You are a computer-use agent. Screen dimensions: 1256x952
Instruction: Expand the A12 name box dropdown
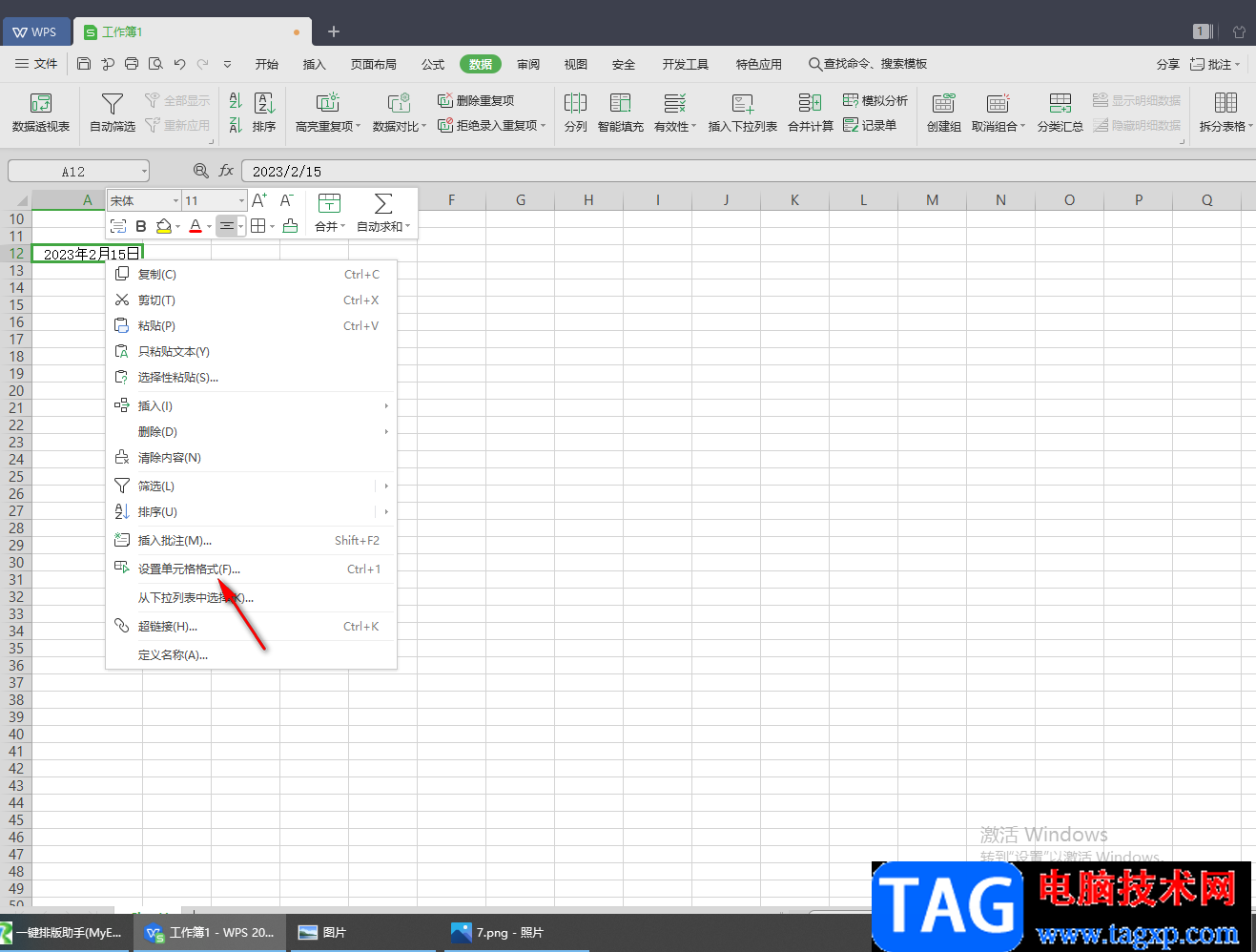point(144,172)
